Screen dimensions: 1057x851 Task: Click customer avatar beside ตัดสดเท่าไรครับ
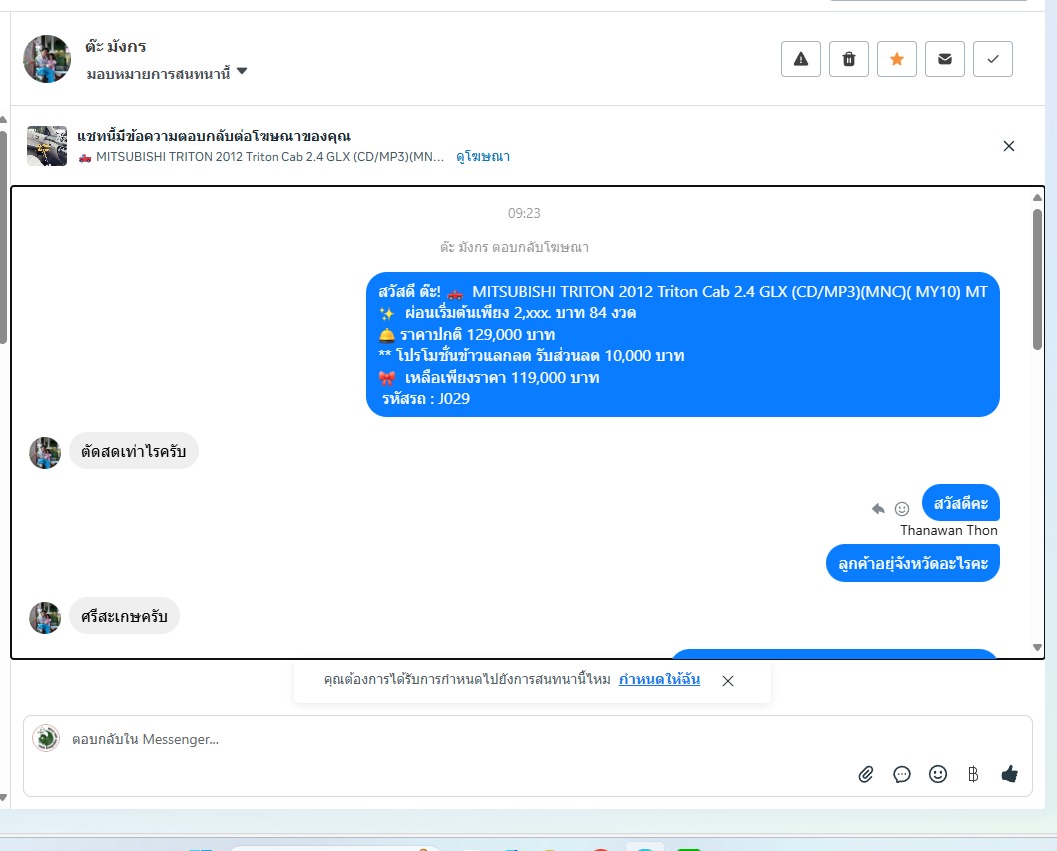(x=45, y=452)
